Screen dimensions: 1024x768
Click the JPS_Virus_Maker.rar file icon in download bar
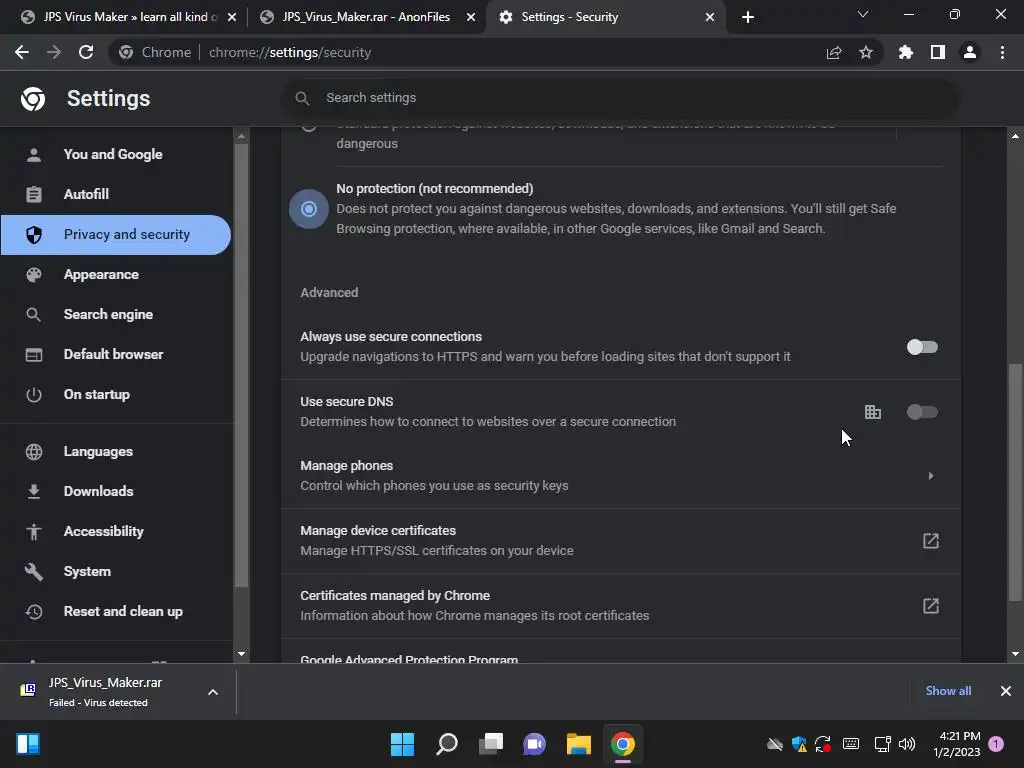click(27, 690)
